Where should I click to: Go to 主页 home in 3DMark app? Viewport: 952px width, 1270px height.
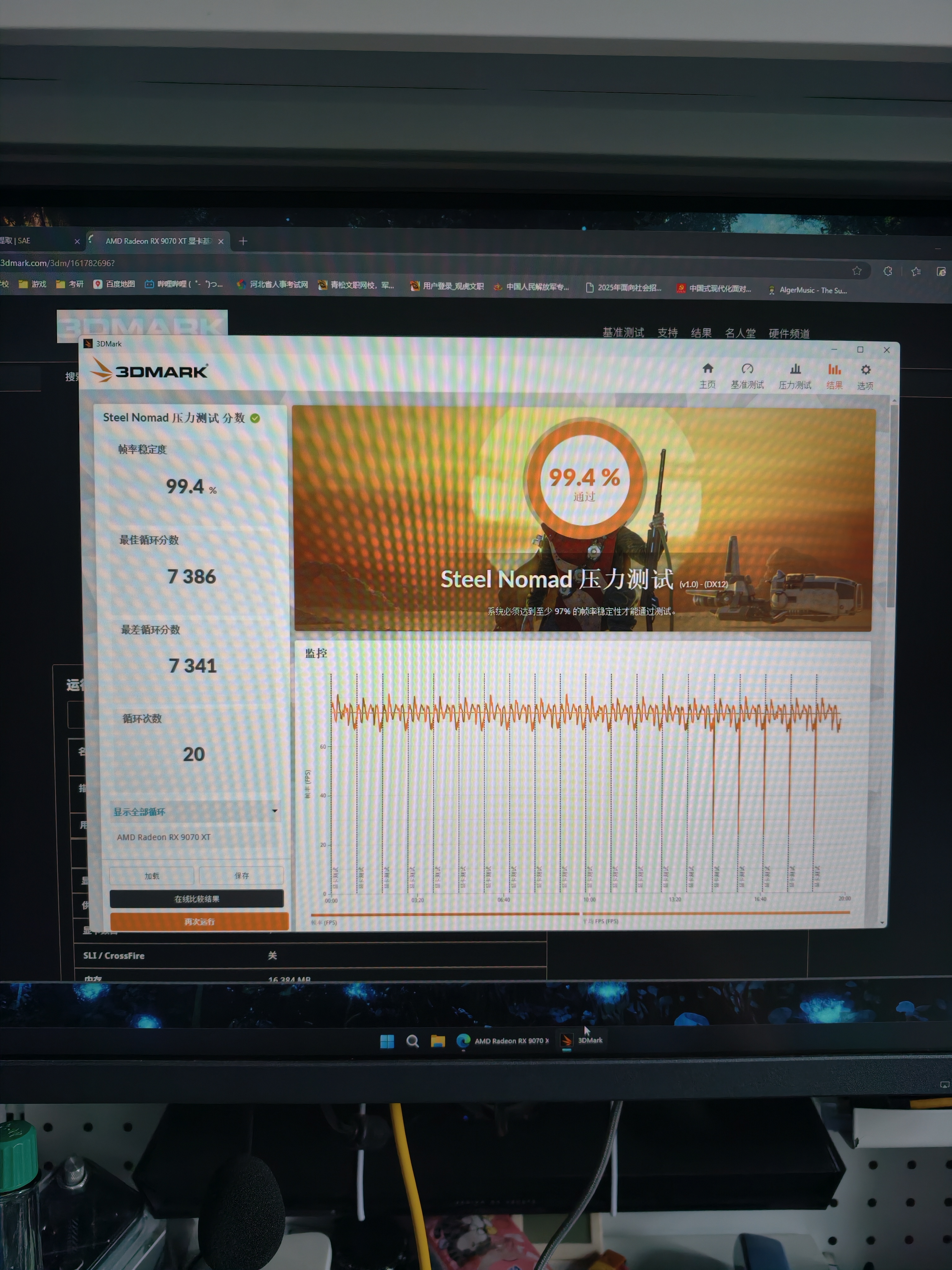[x=707, y=376]
